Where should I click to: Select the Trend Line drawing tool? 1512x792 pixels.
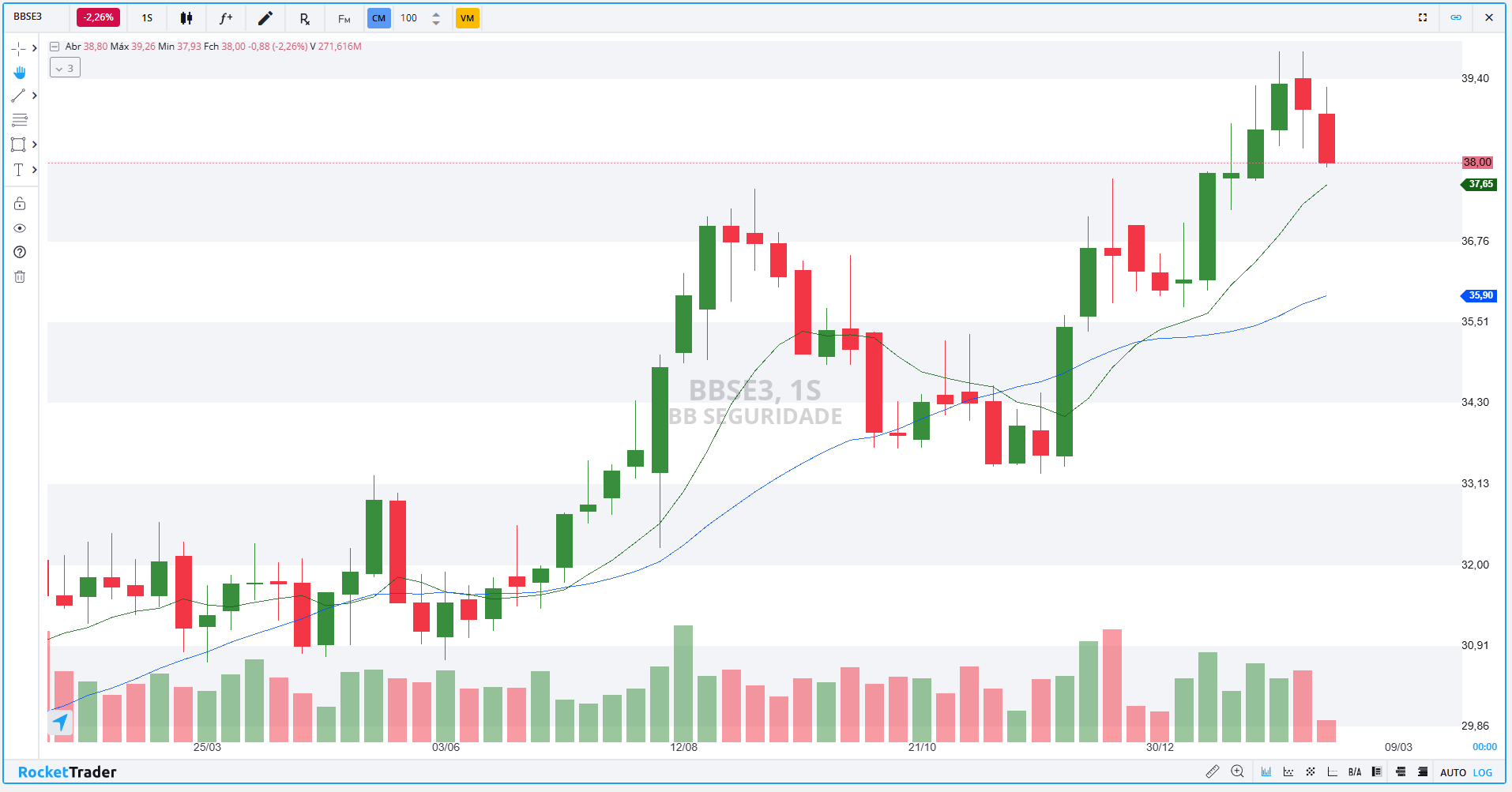point(19,96)
